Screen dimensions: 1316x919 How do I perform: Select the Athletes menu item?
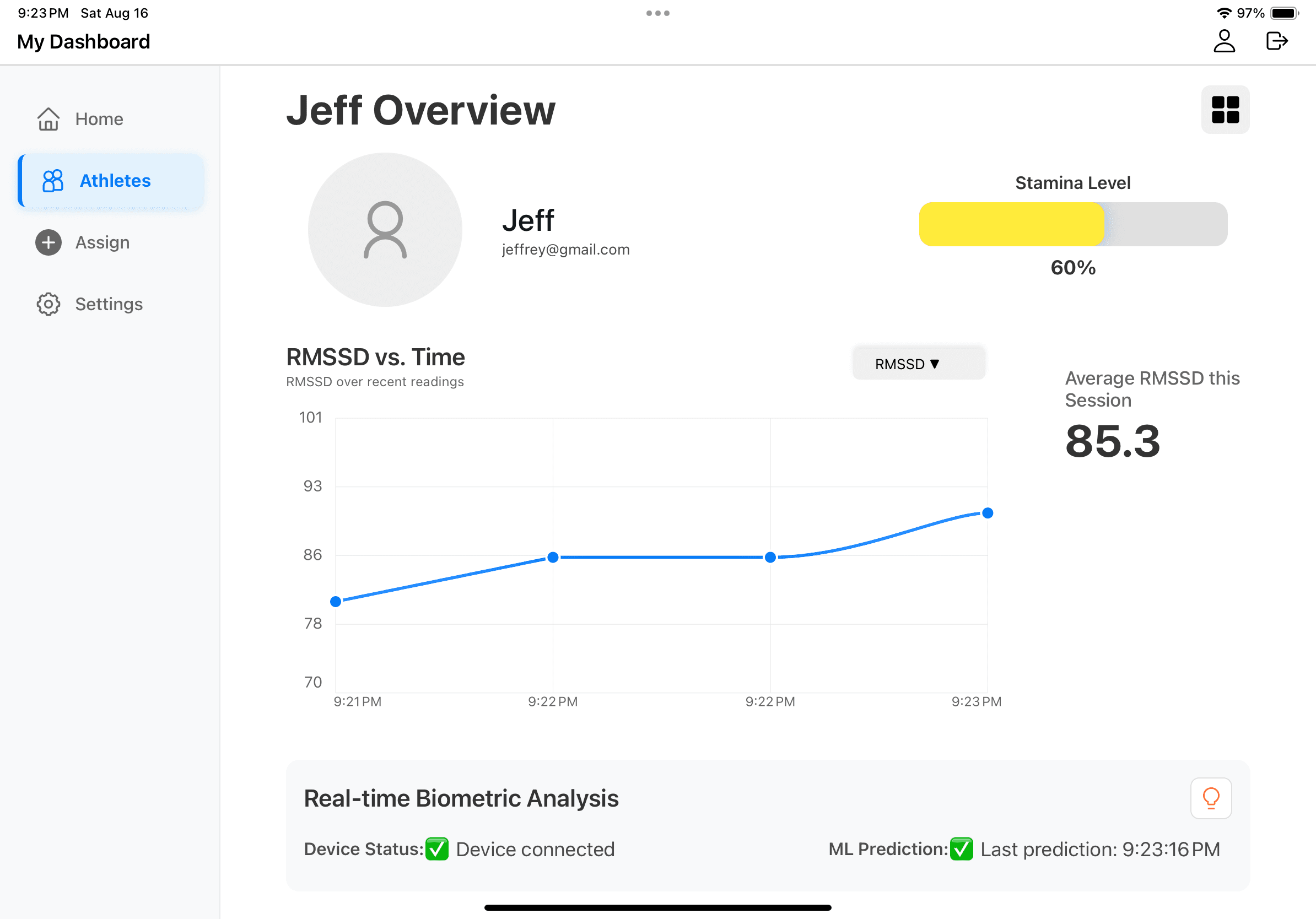pyautogui.click(x=111, y=181)
